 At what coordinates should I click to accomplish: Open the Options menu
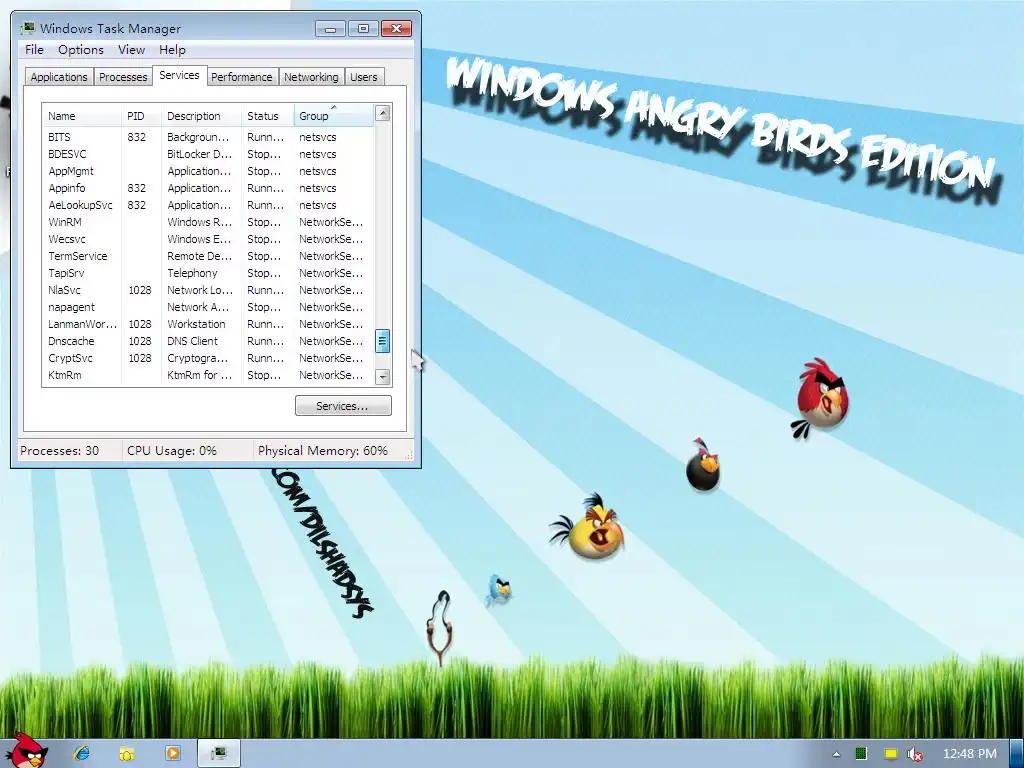click(80, 50)
